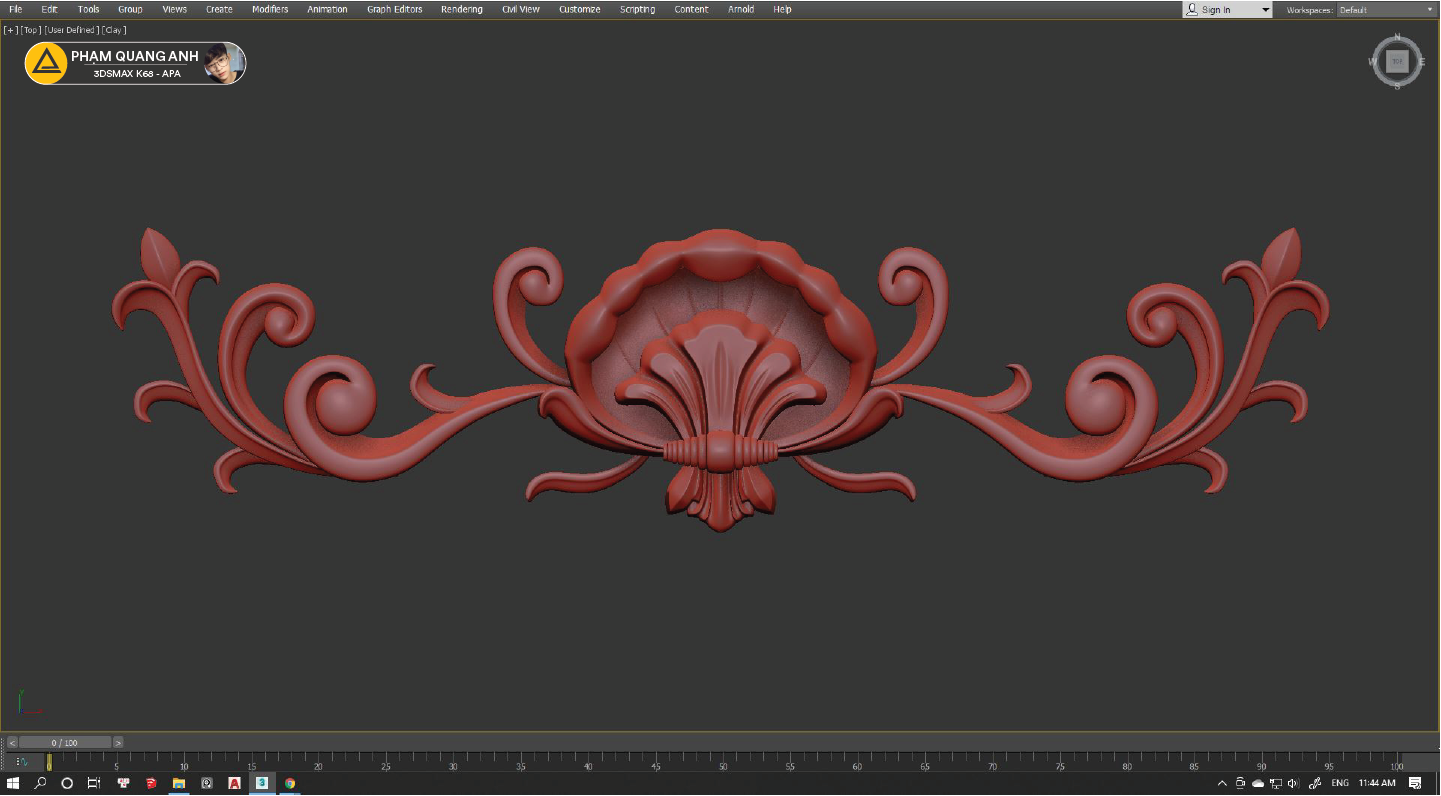
Task: Click the 3ds Max taskbar icon
Action: pos(262,783)
